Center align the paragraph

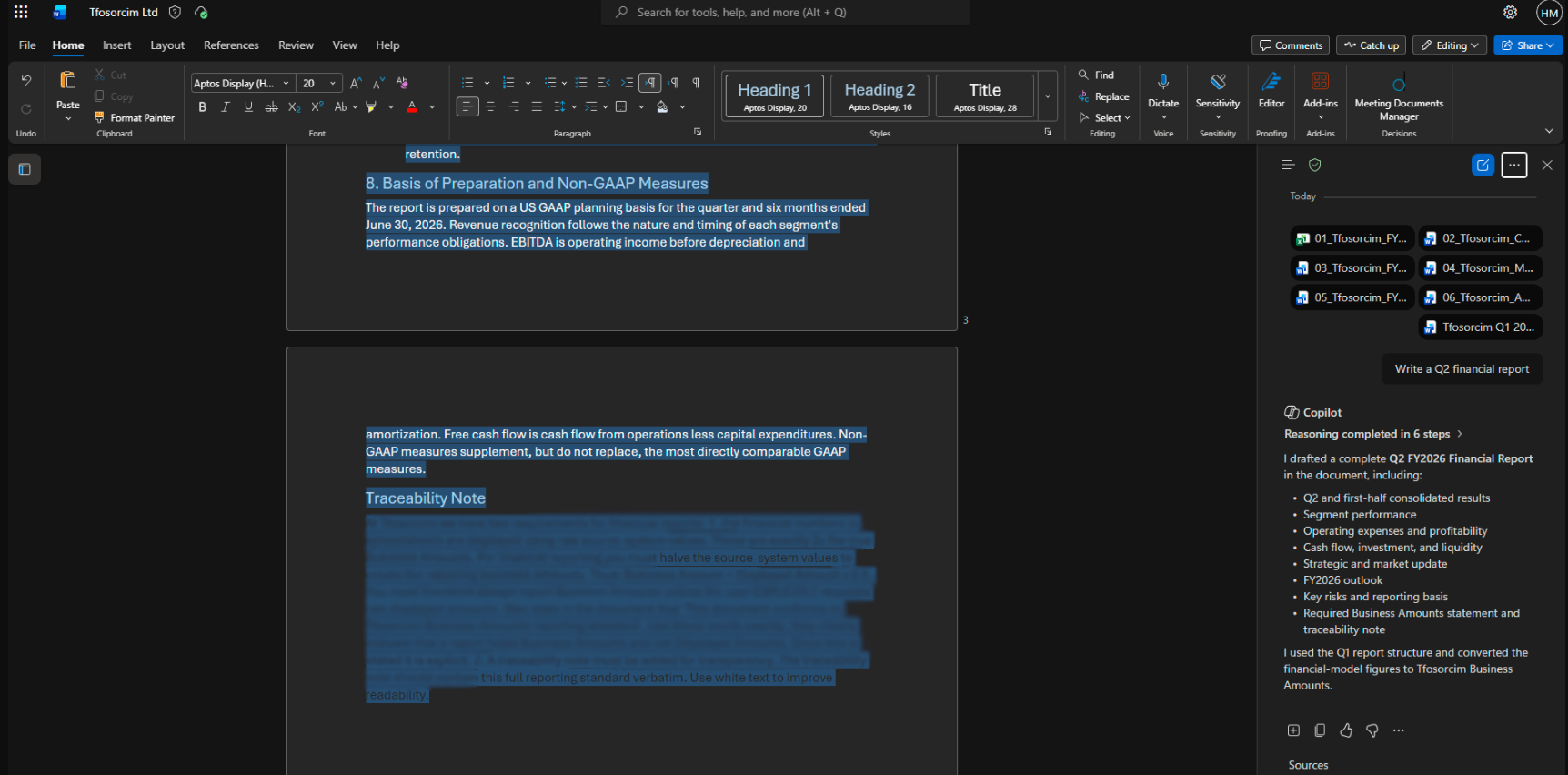(x=491, y=107)
